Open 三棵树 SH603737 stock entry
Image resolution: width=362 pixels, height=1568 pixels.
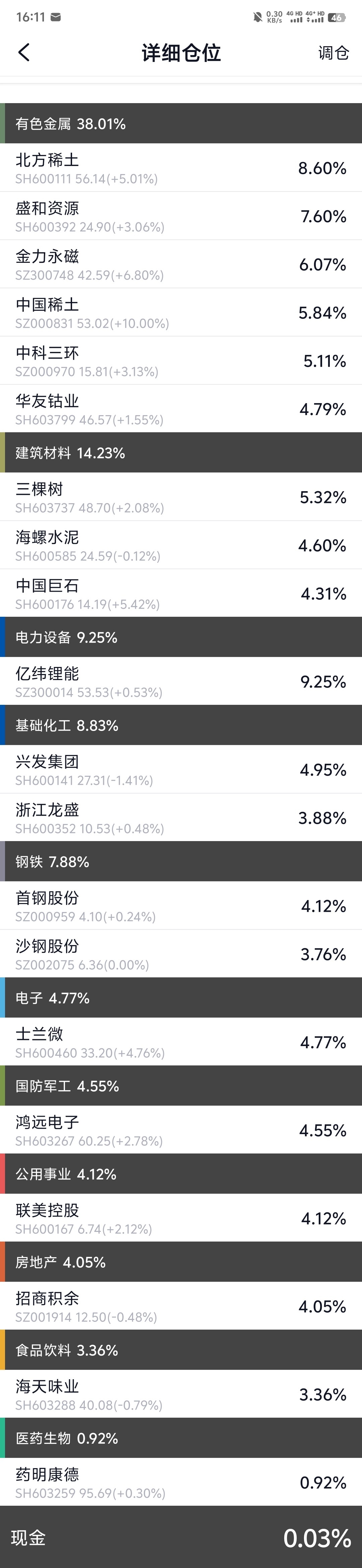[x=181, y=497]
